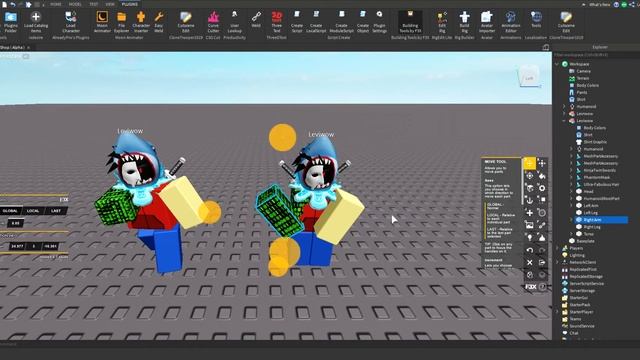Select the F3X Paint tool
The image size is (640, 360).
pos(542,176)
